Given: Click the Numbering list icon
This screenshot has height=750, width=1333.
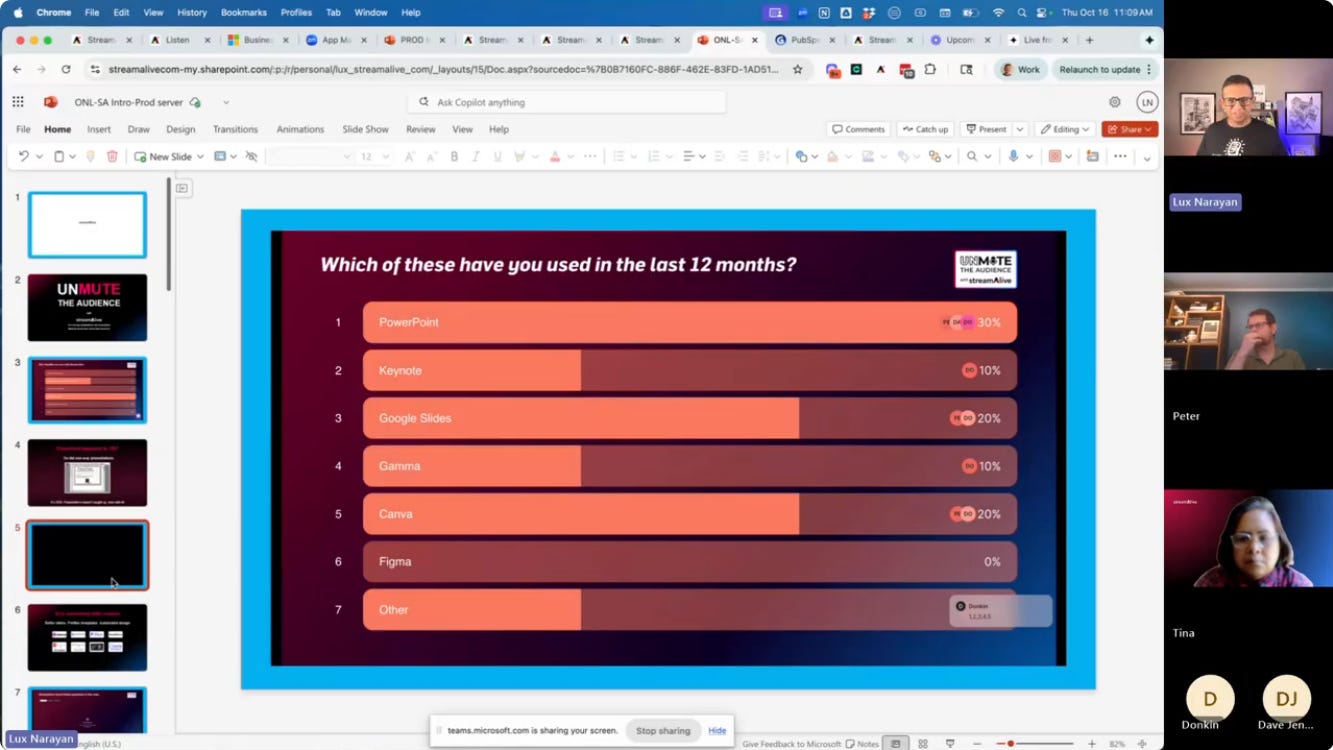Looking at the screenshot, I should 653,156.
